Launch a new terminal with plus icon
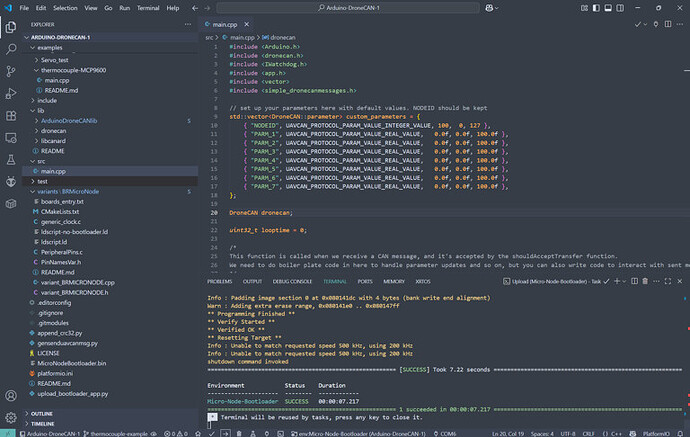 pos(617,281)
